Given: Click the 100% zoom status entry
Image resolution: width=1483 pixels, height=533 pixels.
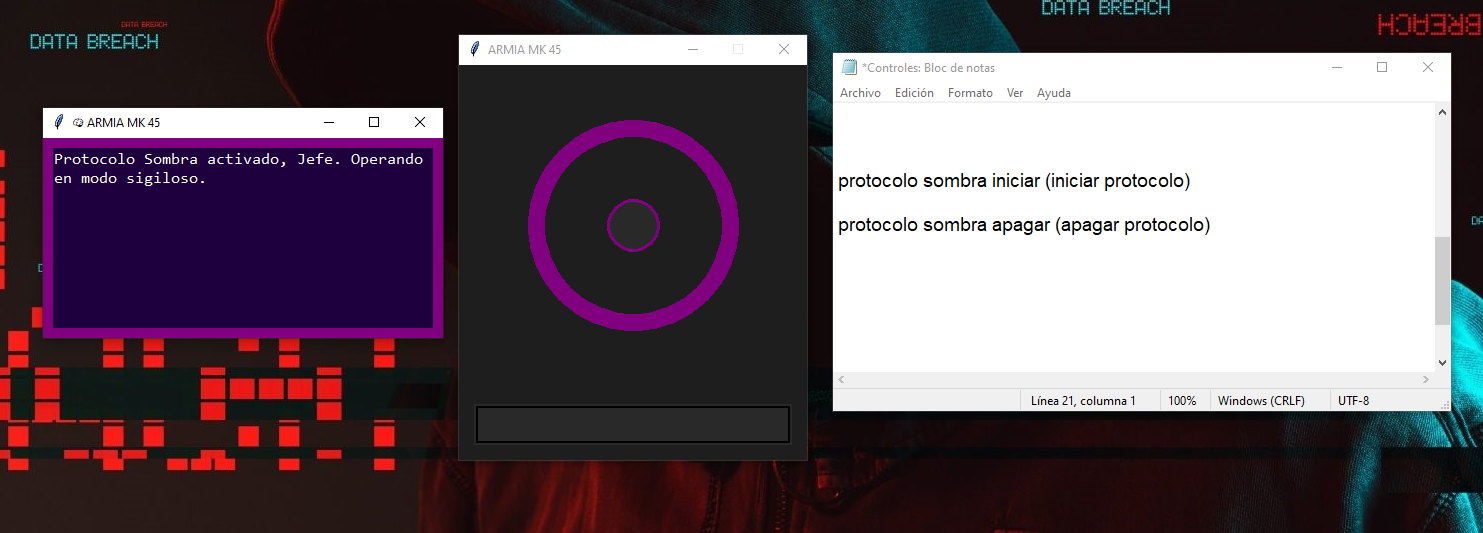Looking at the screenshot, I should [x=1182, y=400].
